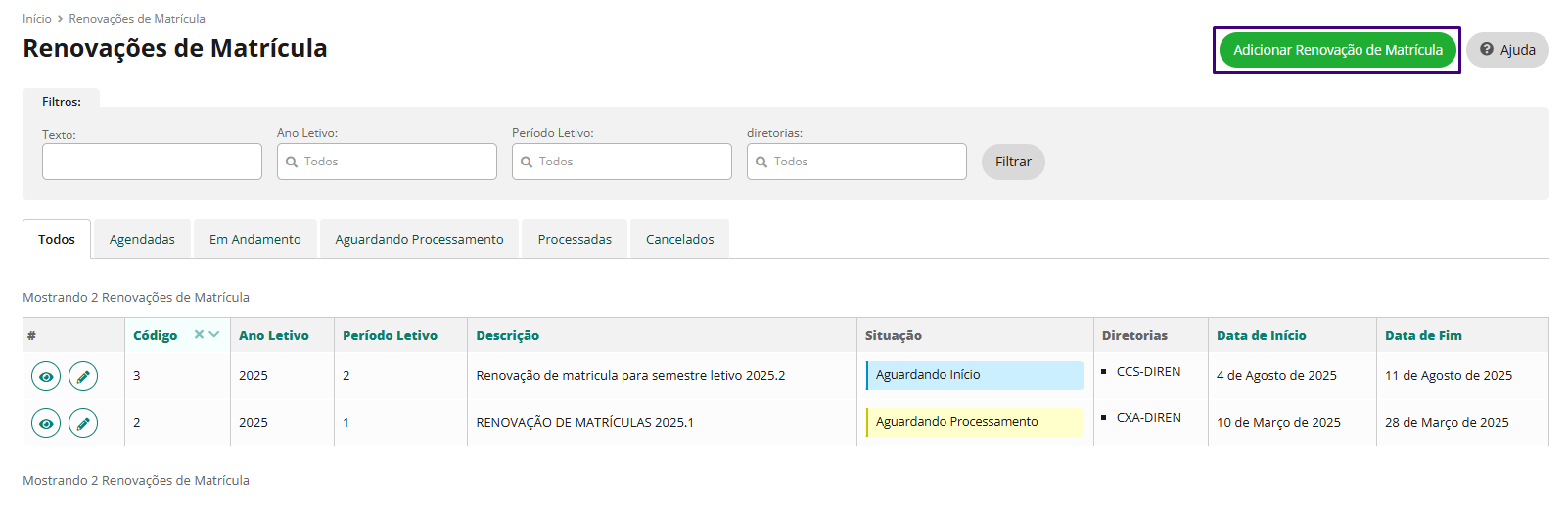
Task: Click the yellow Aguardando Processamento status cell
Action: (x=975, y=422)
